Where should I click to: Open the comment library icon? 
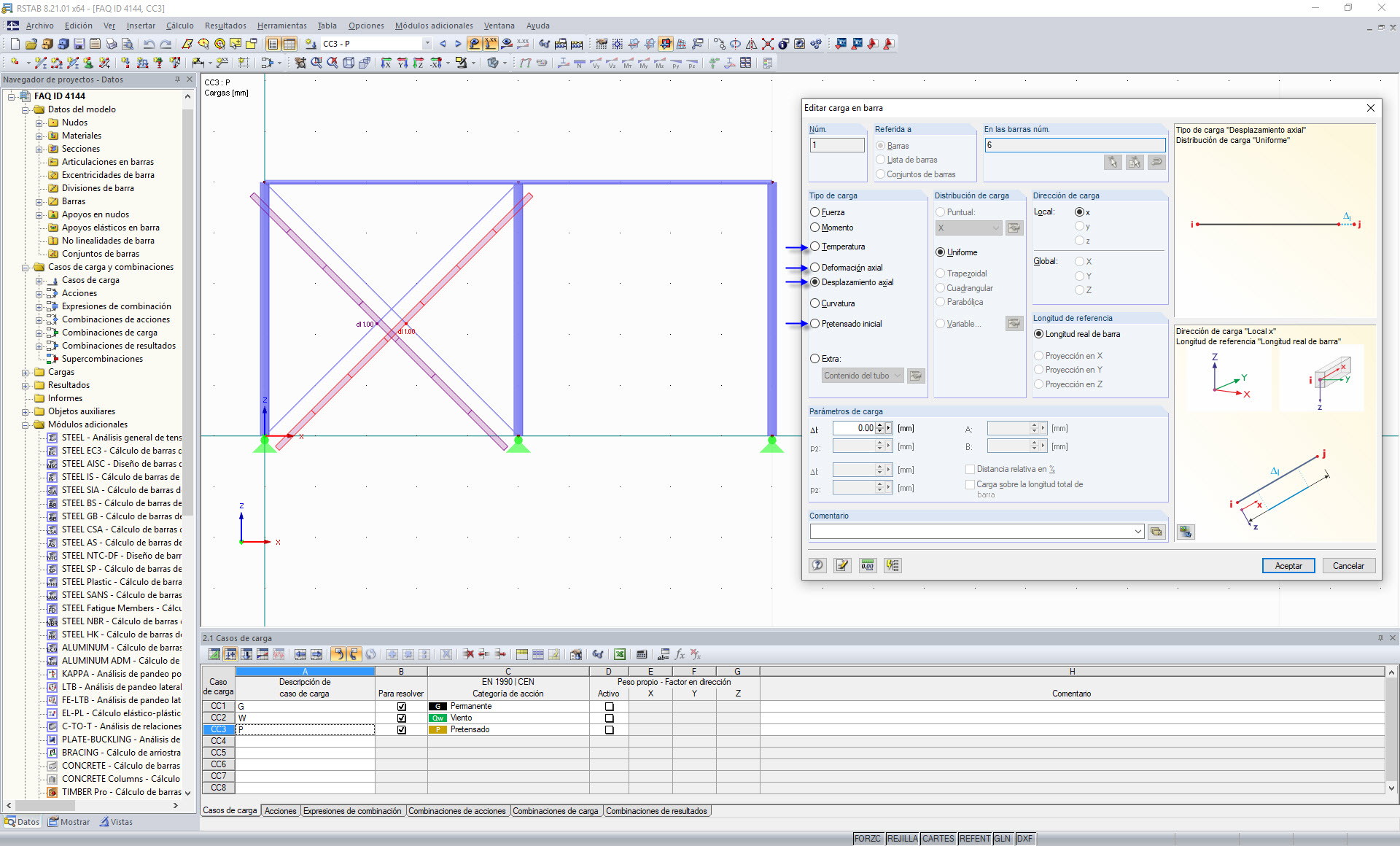(x=1156, y=532)
